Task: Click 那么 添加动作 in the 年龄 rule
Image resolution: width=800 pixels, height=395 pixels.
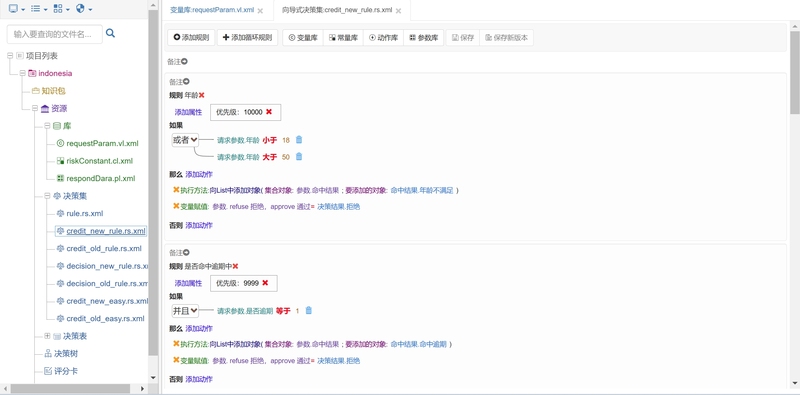Action: point(199,175)
